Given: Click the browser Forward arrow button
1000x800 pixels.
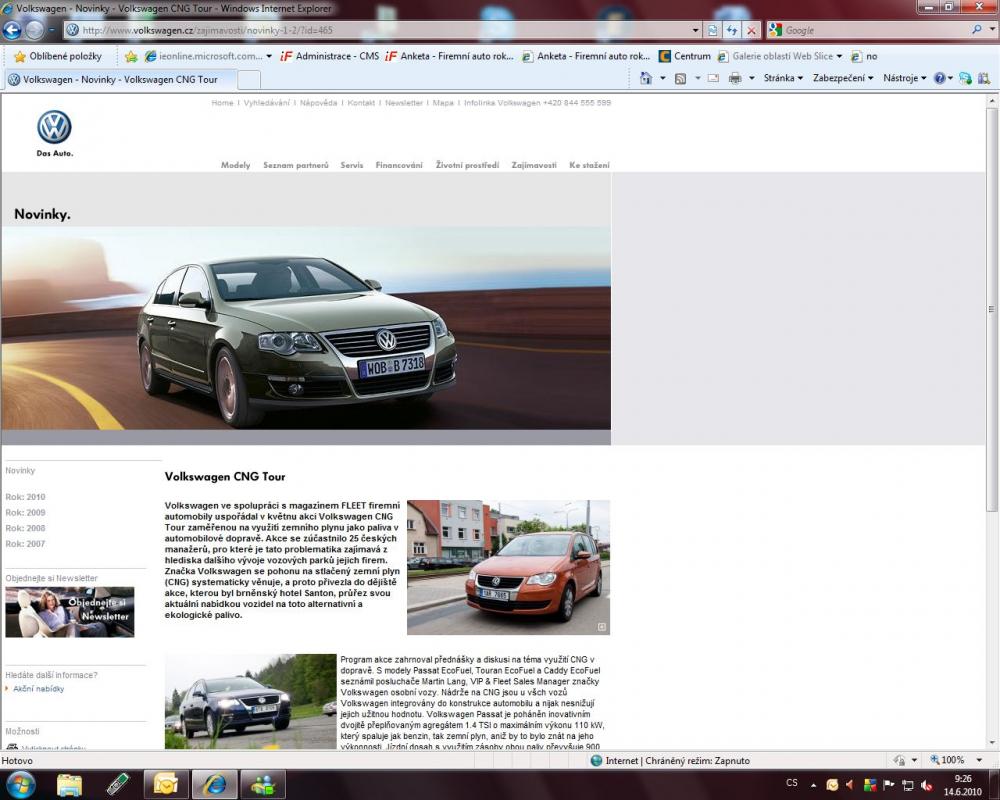Looking at the screenshot, I should 34,30.
